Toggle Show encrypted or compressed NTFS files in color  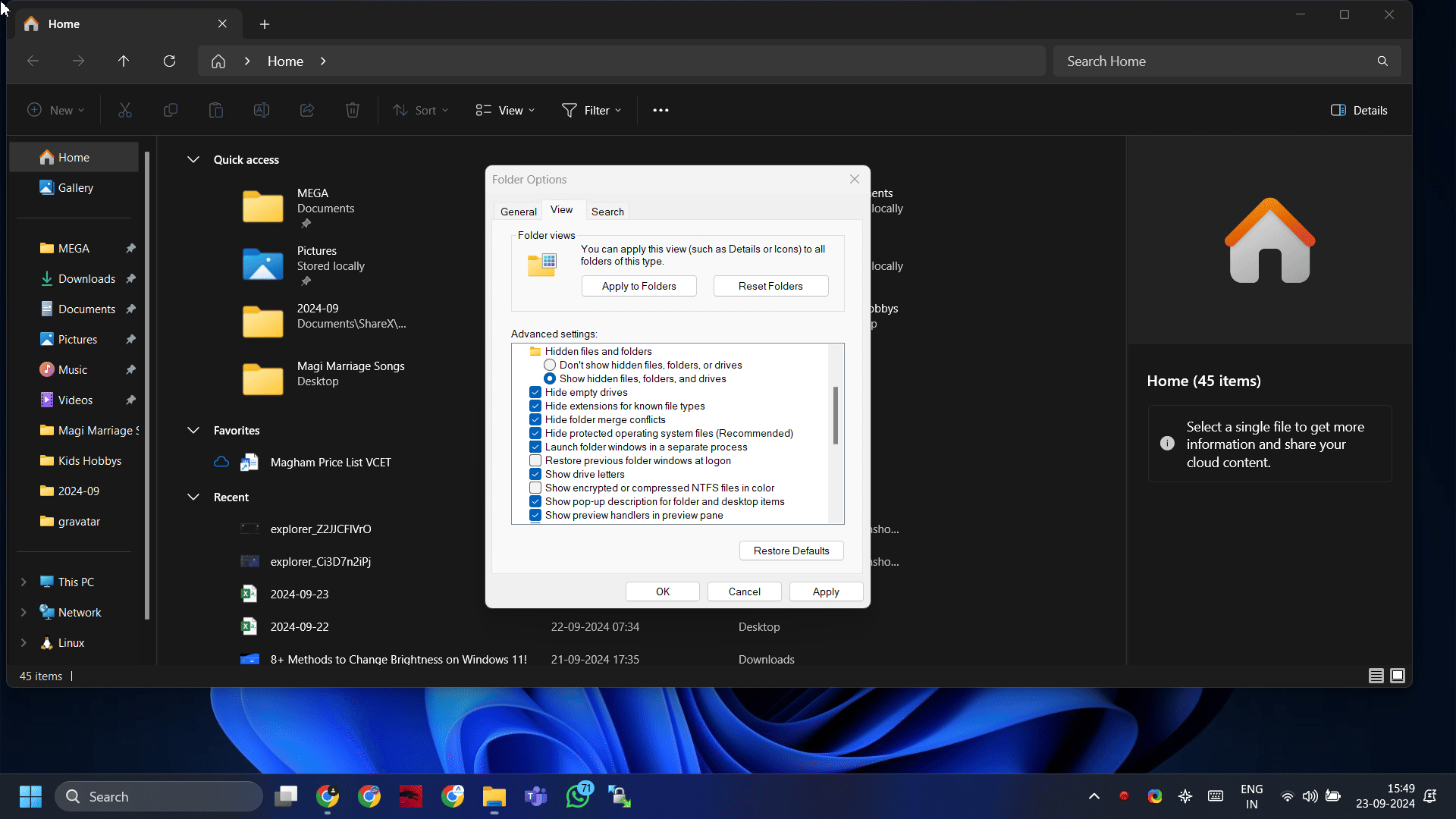(535, 488)
